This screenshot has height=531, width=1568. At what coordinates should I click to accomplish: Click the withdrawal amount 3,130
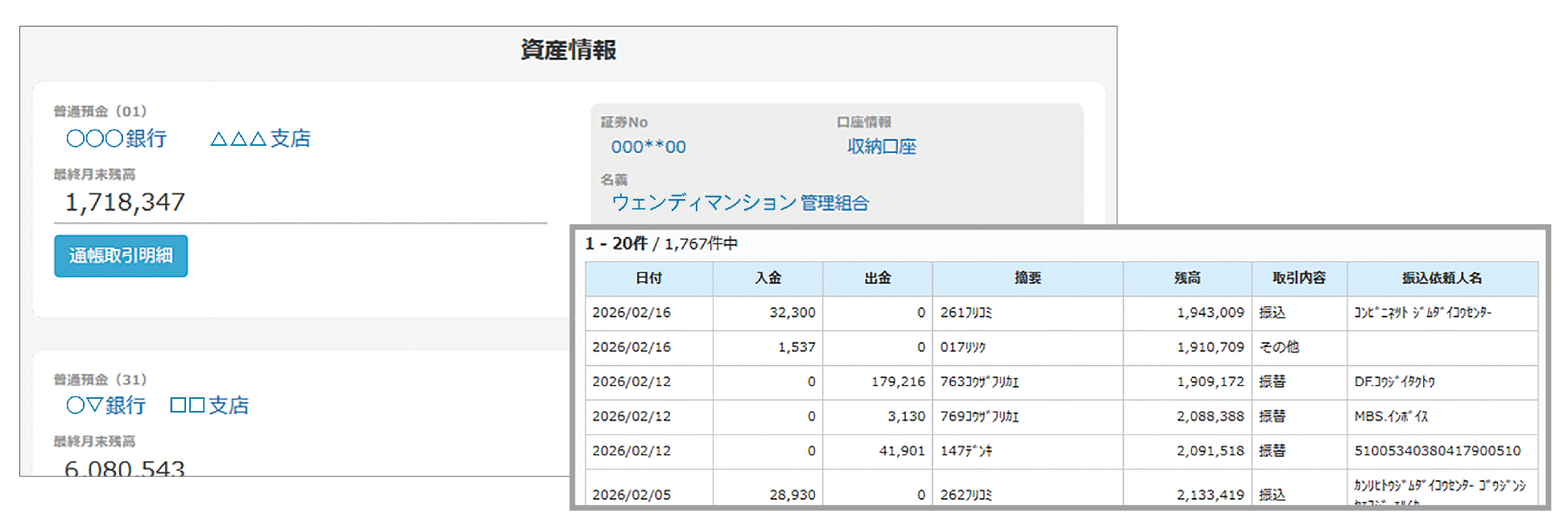[x=907, y=417]
